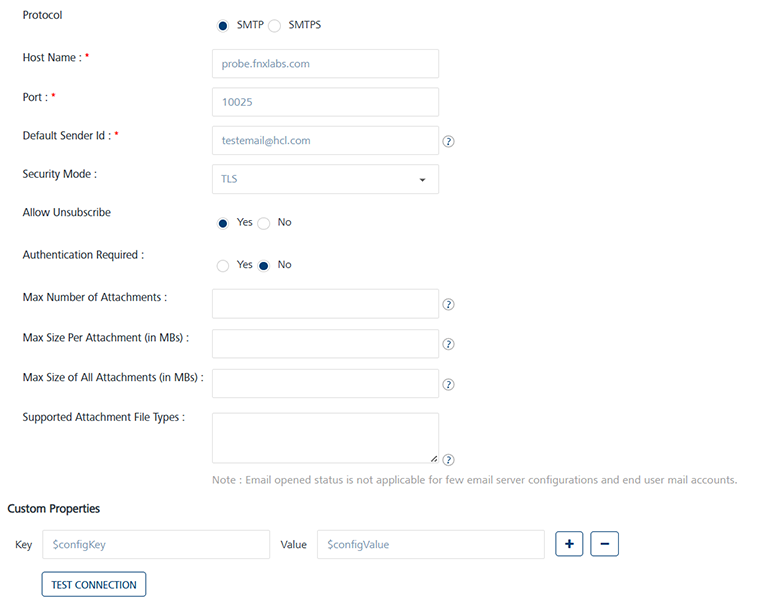Remove custom property with minus button

click(604, 544)
